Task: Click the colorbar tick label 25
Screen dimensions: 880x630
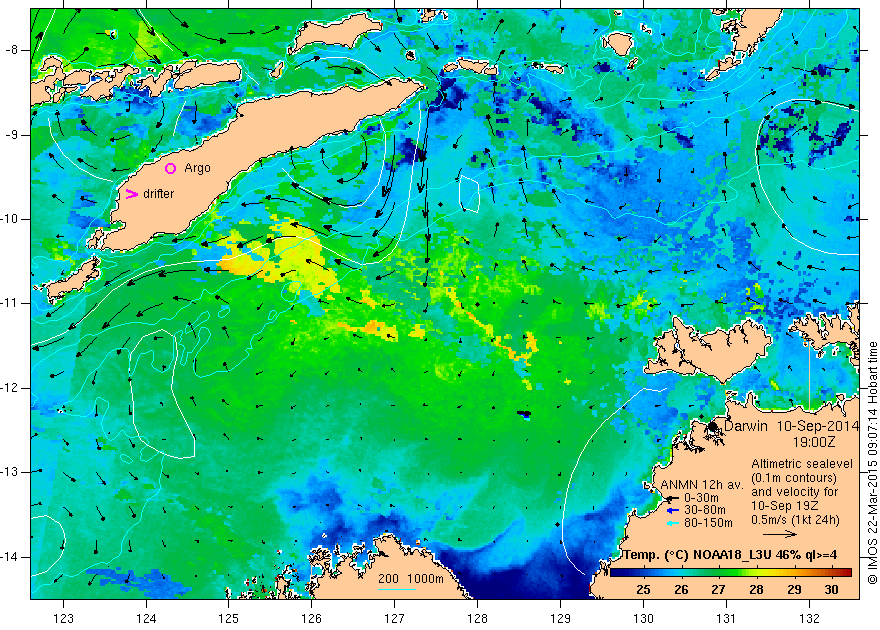Action: point(643,590)
